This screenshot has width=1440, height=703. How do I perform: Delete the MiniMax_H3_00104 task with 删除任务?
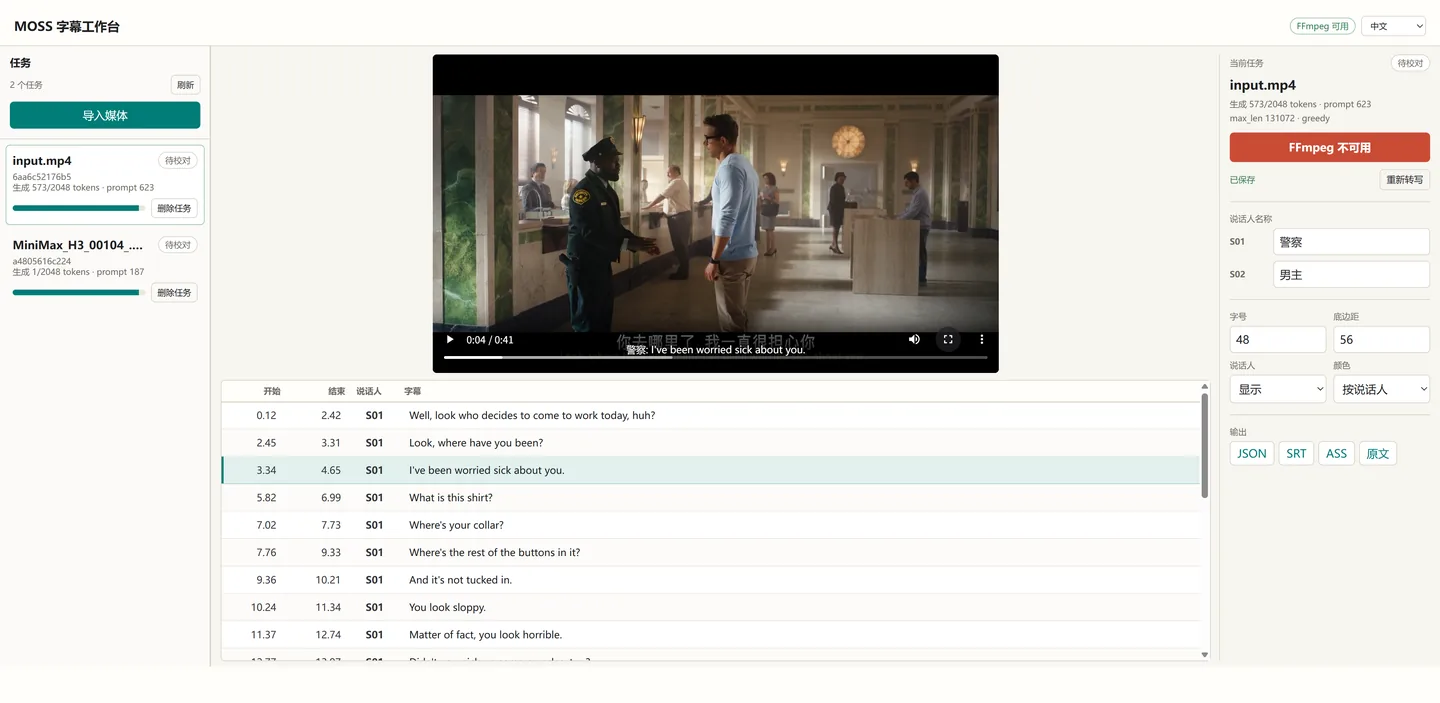coord(174,292)
